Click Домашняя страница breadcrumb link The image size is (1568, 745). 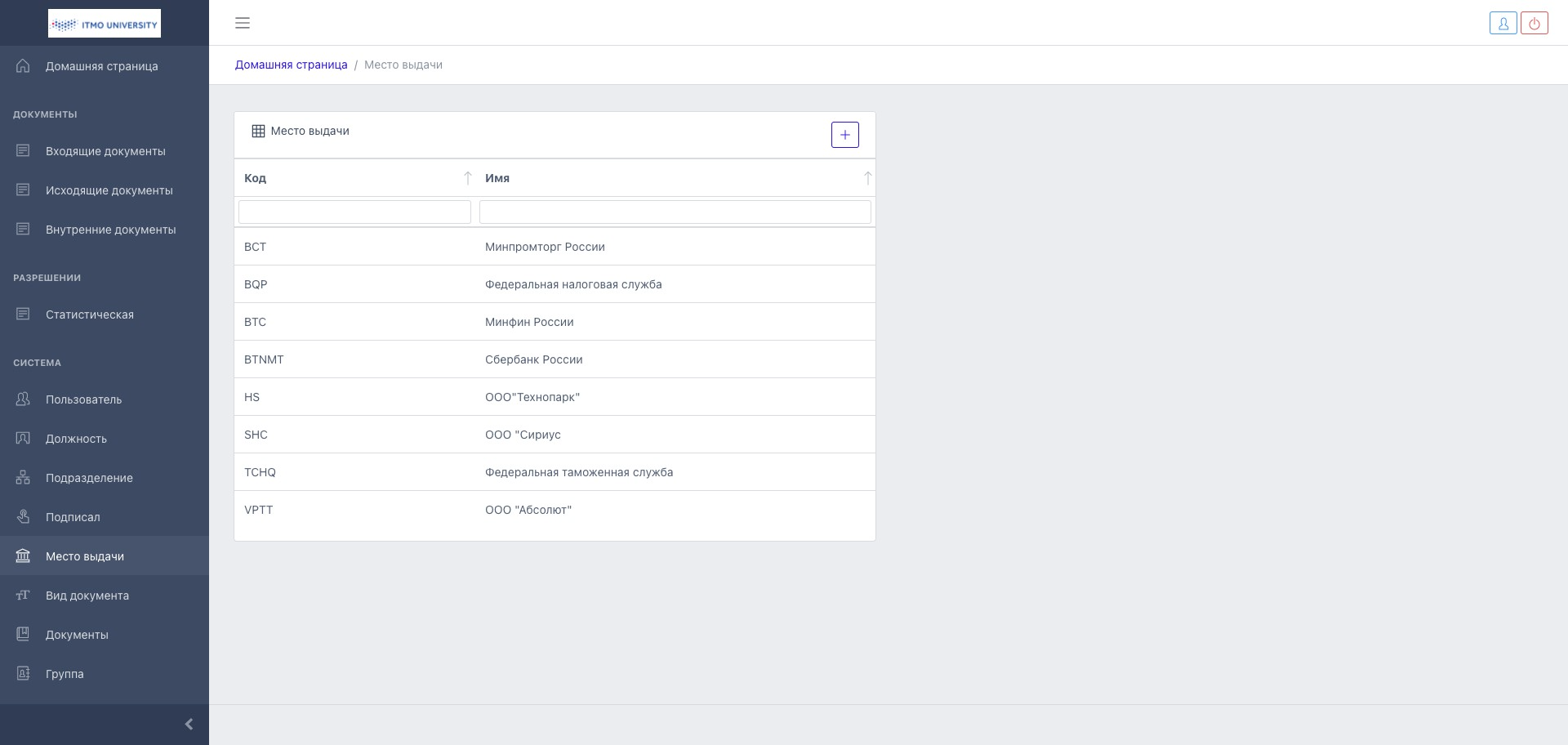[291, 65]
